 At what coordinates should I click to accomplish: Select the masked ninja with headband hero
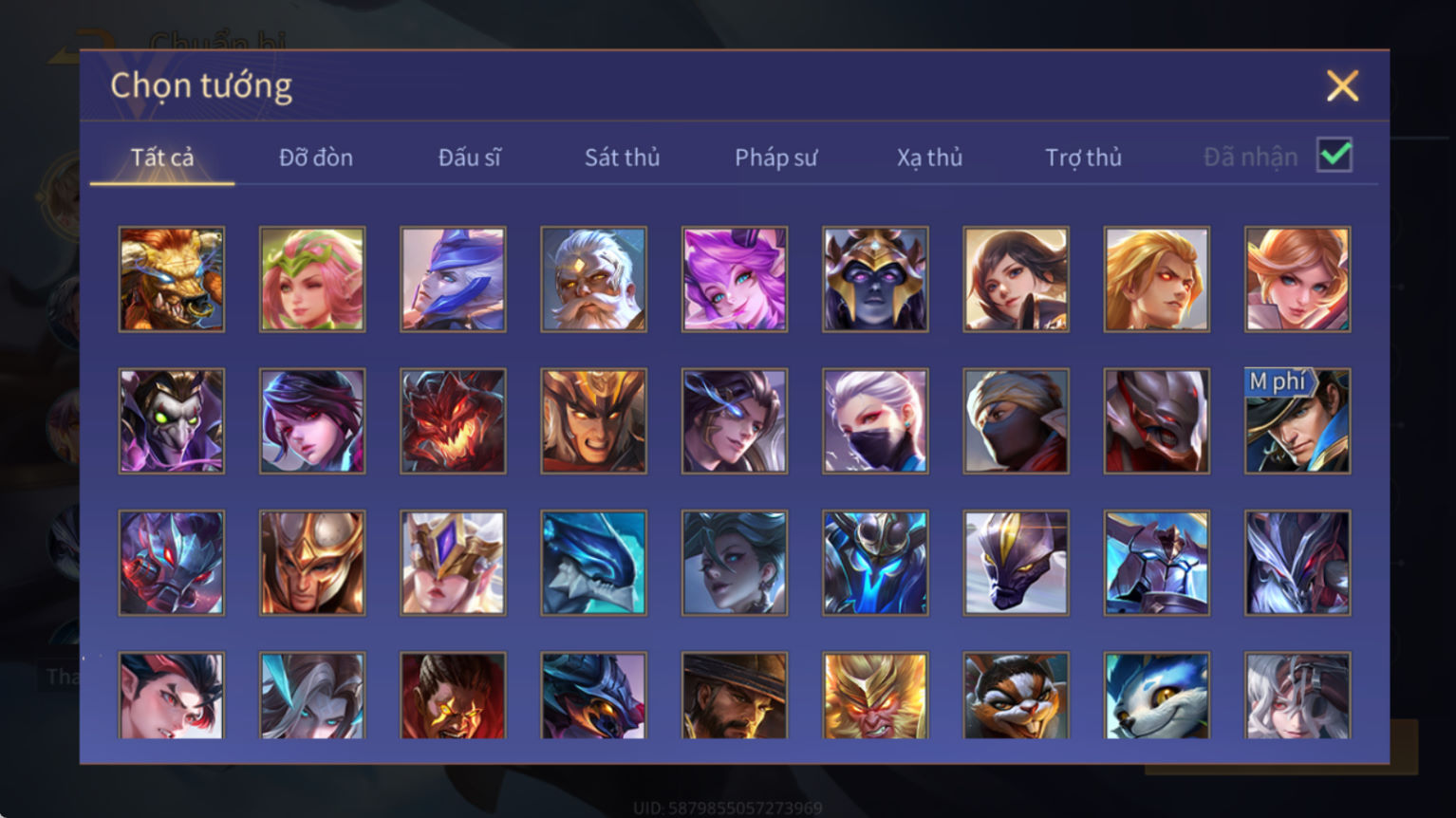1016,421
